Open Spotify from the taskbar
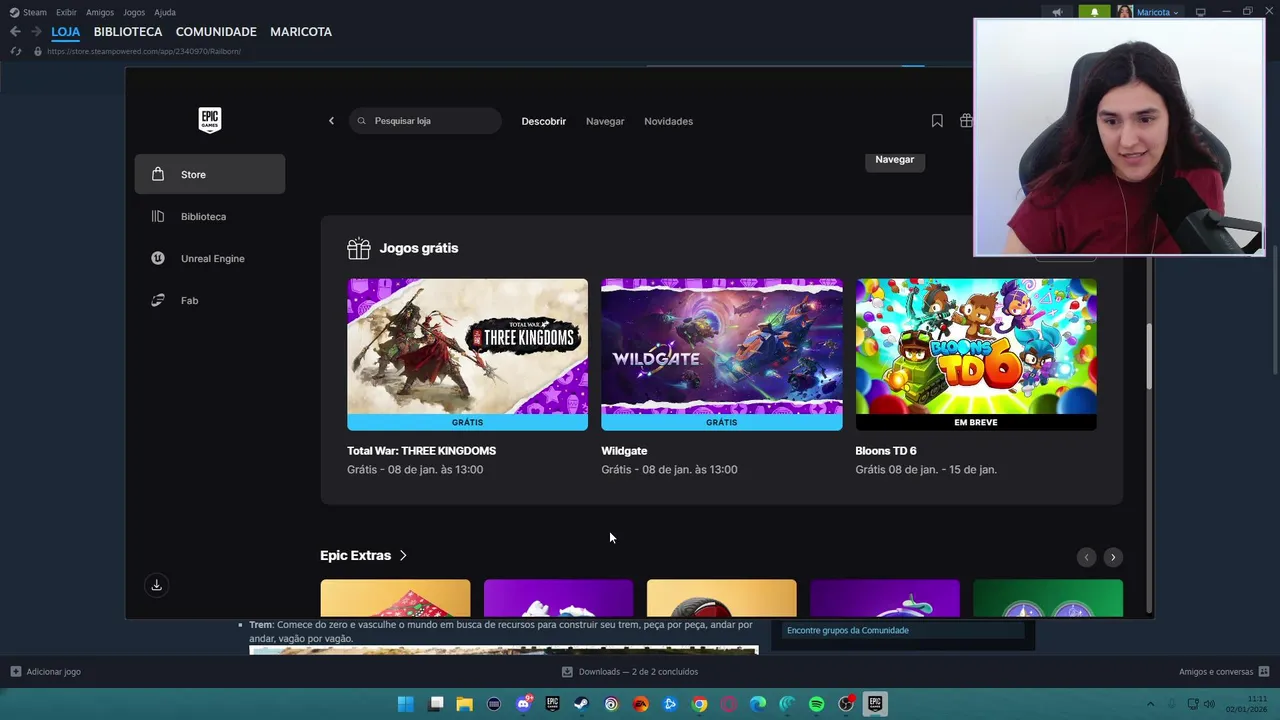Viewport: 1280px width, 720px height. (x=816, y=704)
